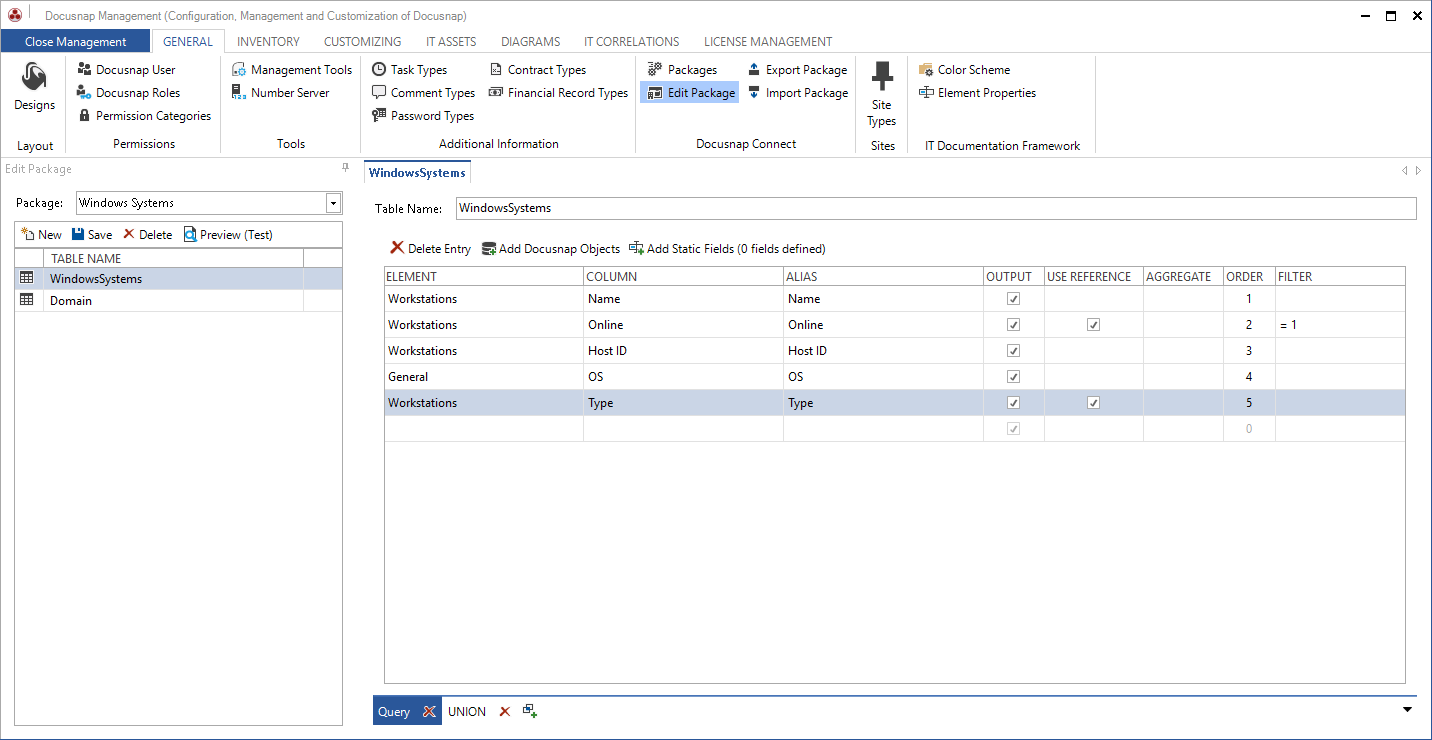Open Site Types
The width and height of the screenshot is (1432, 740).
pyautogui.click(x=882, y=95)
